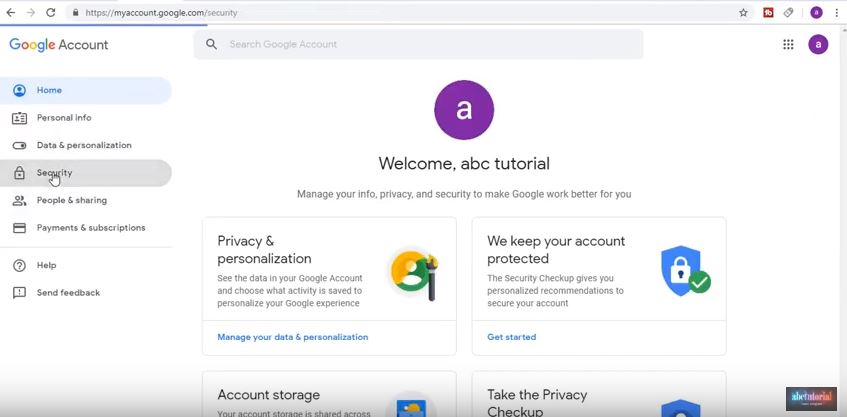Click the Personal info ID card icon
The image size is (847, 417).
point(19,118)
